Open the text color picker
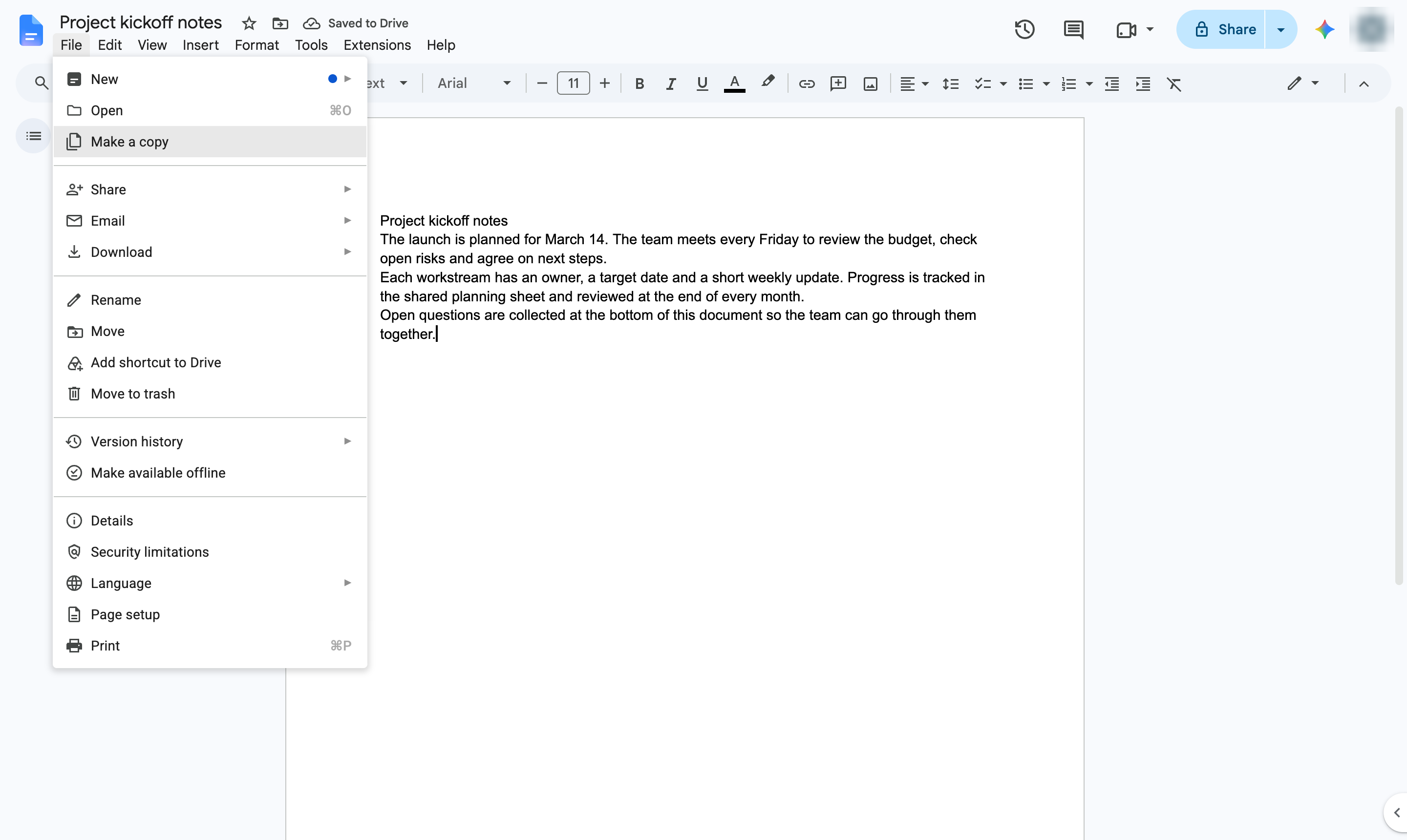This screenshot has height=840, width=1407. [x=734, y=84]
